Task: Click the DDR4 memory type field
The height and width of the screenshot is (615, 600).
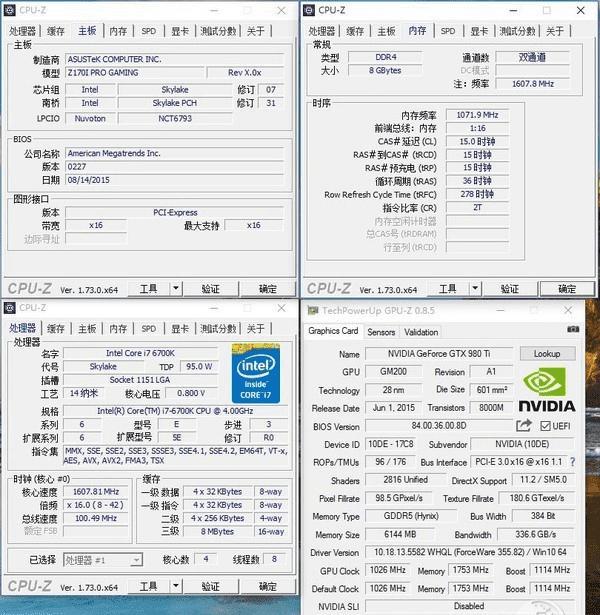Action: pyautogui.click(x=385, y=57)
